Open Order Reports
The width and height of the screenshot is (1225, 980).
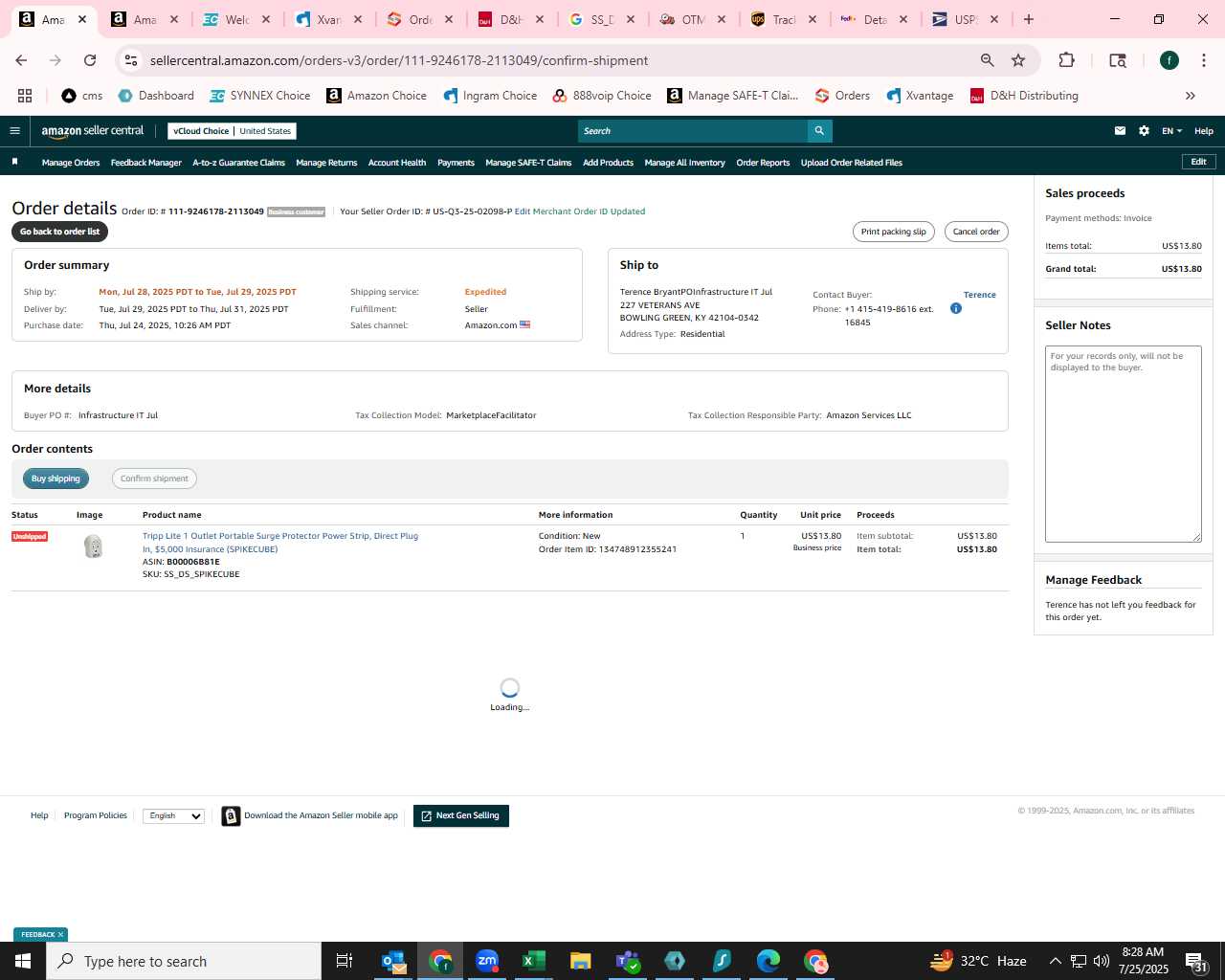[763, 163]
